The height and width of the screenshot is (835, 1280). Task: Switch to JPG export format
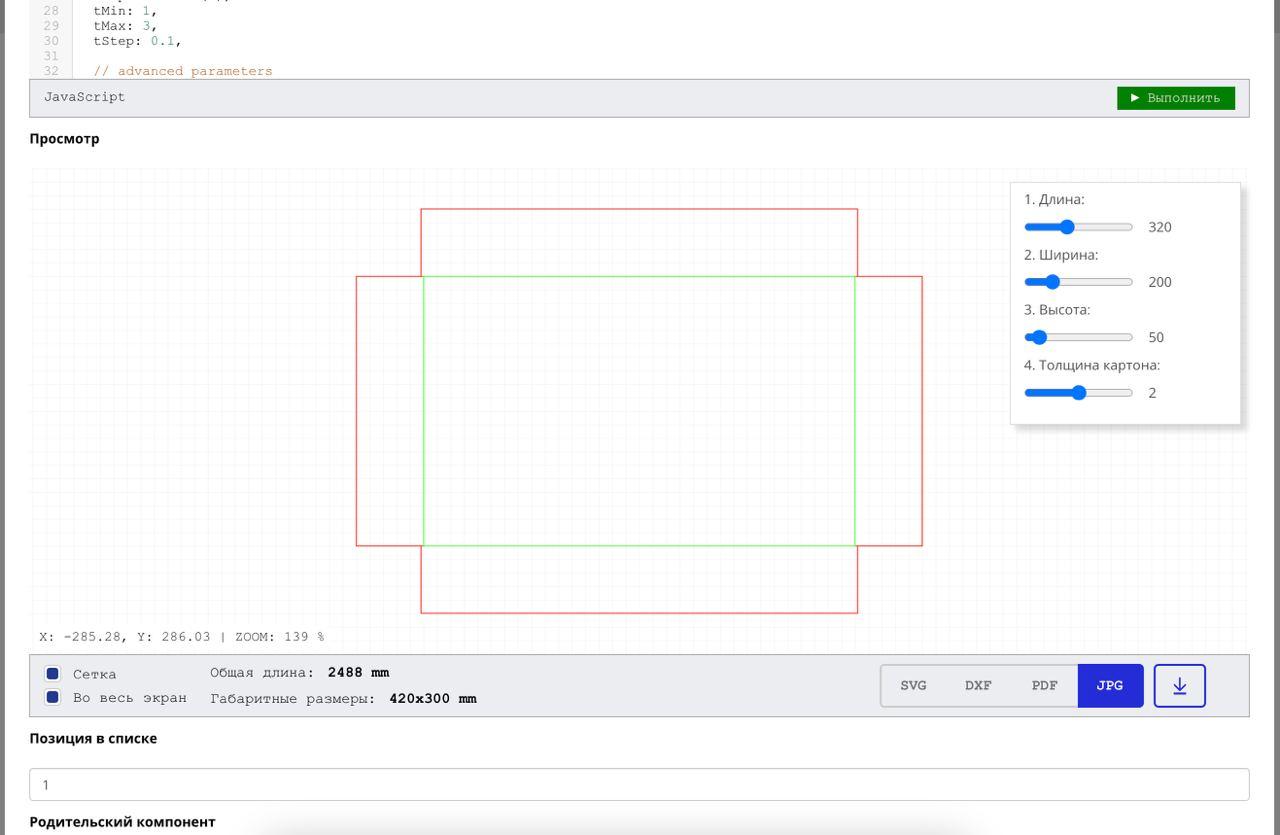tap(1109, 686)
